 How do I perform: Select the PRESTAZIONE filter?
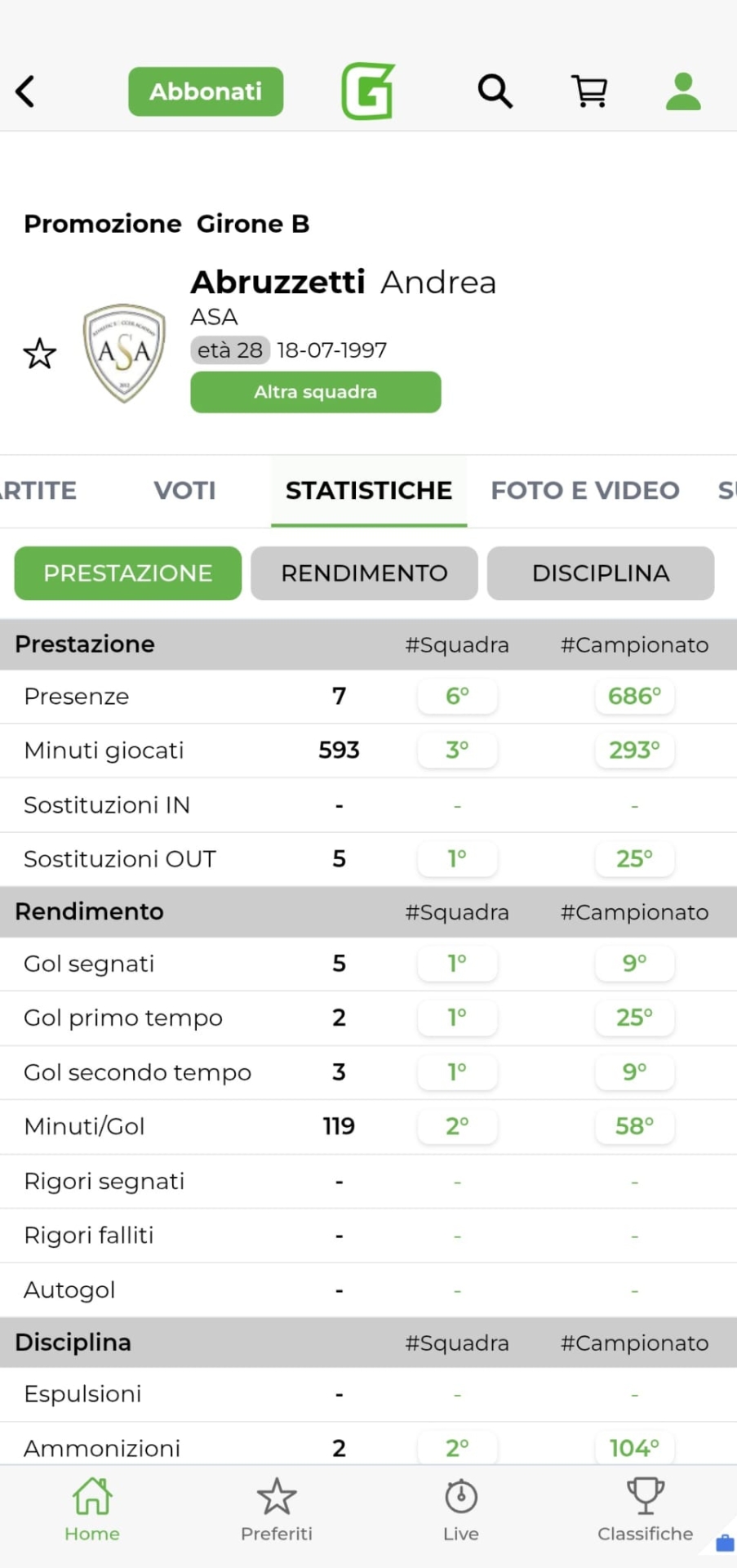[128, 573]
